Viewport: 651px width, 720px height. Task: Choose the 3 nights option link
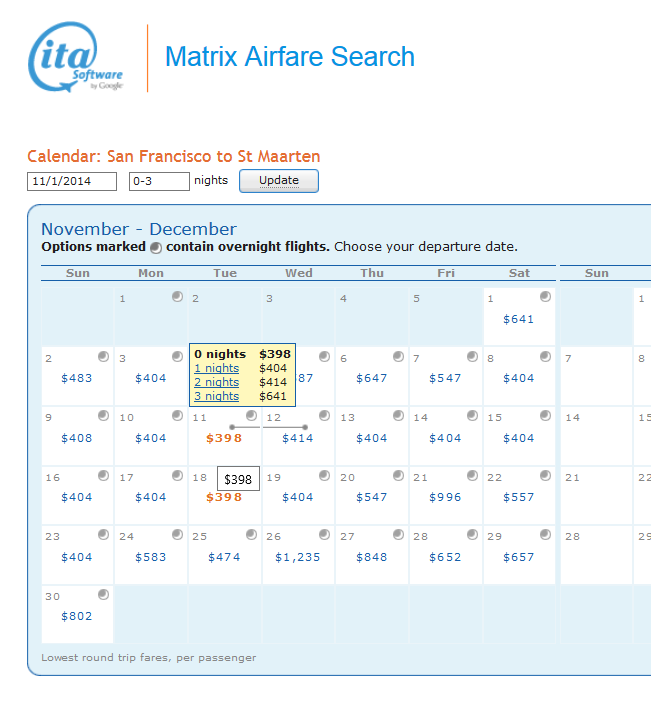[216, 396]
